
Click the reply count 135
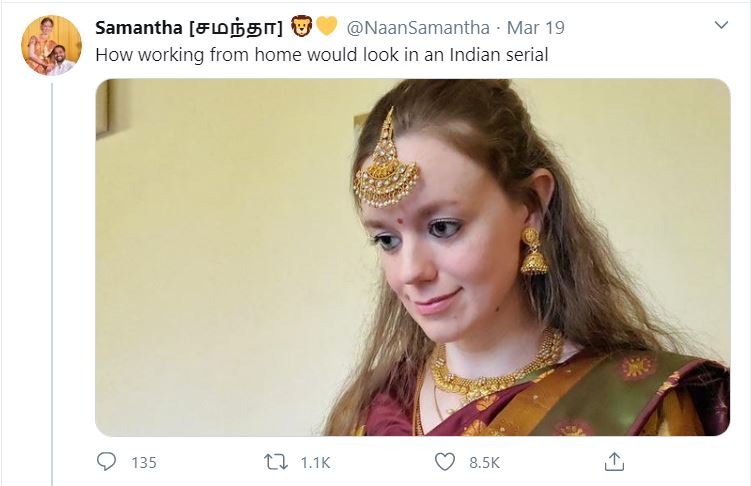pyautogui.click(x=144, y=462)
